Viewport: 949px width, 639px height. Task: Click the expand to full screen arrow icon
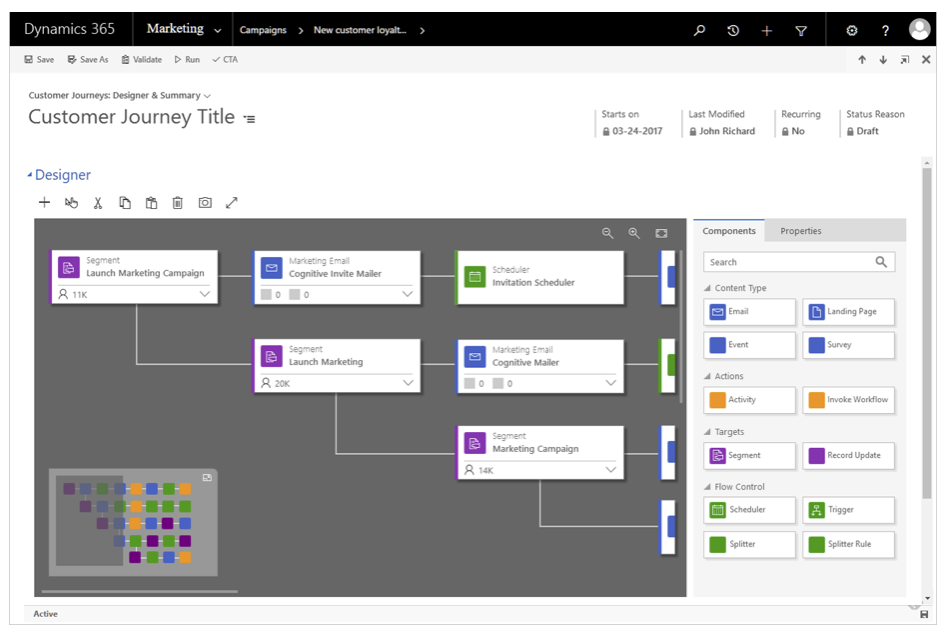coord(232,203)
